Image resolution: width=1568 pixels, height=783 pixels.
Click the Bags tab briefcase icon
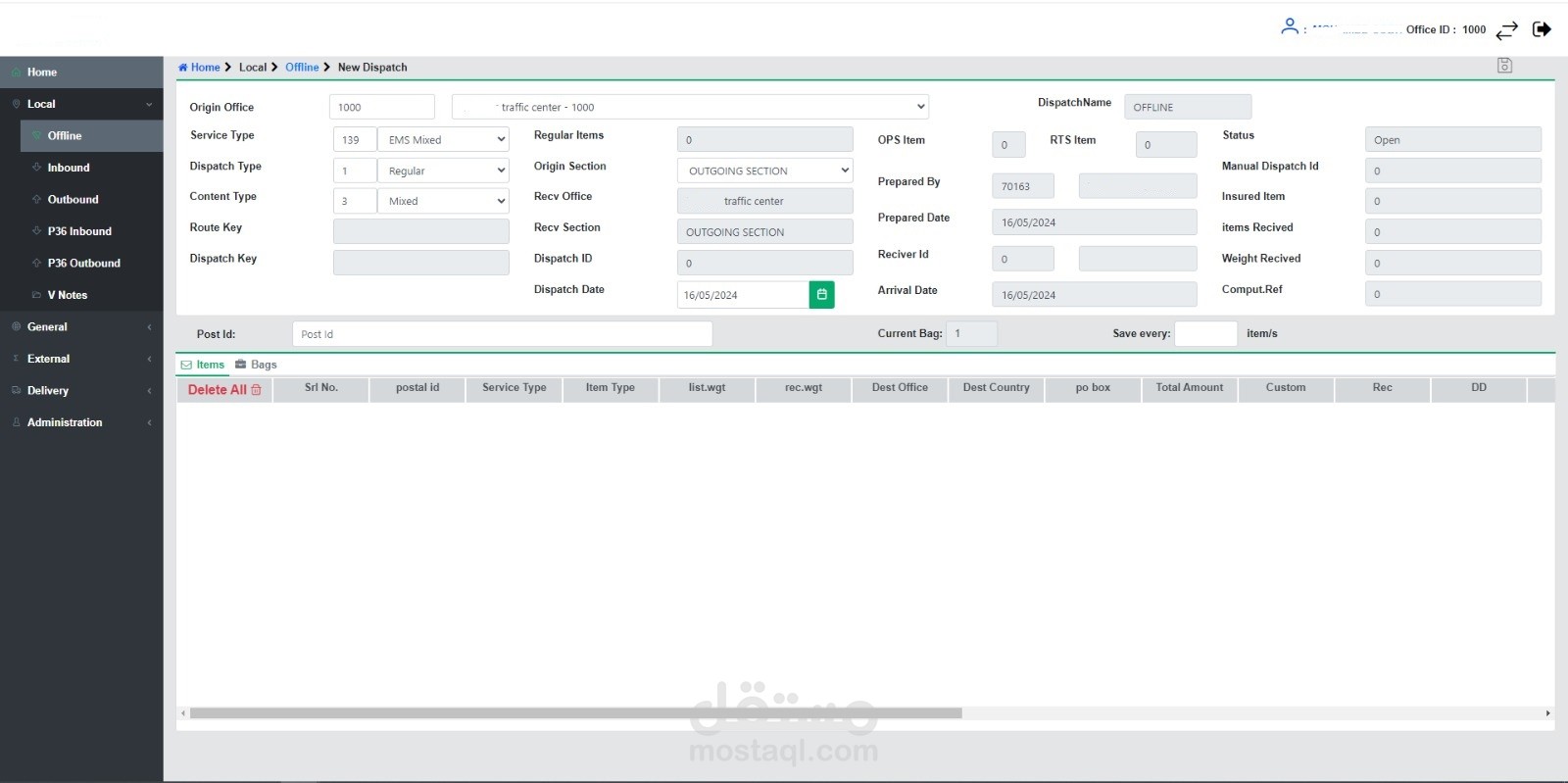[x=240, y=365]
